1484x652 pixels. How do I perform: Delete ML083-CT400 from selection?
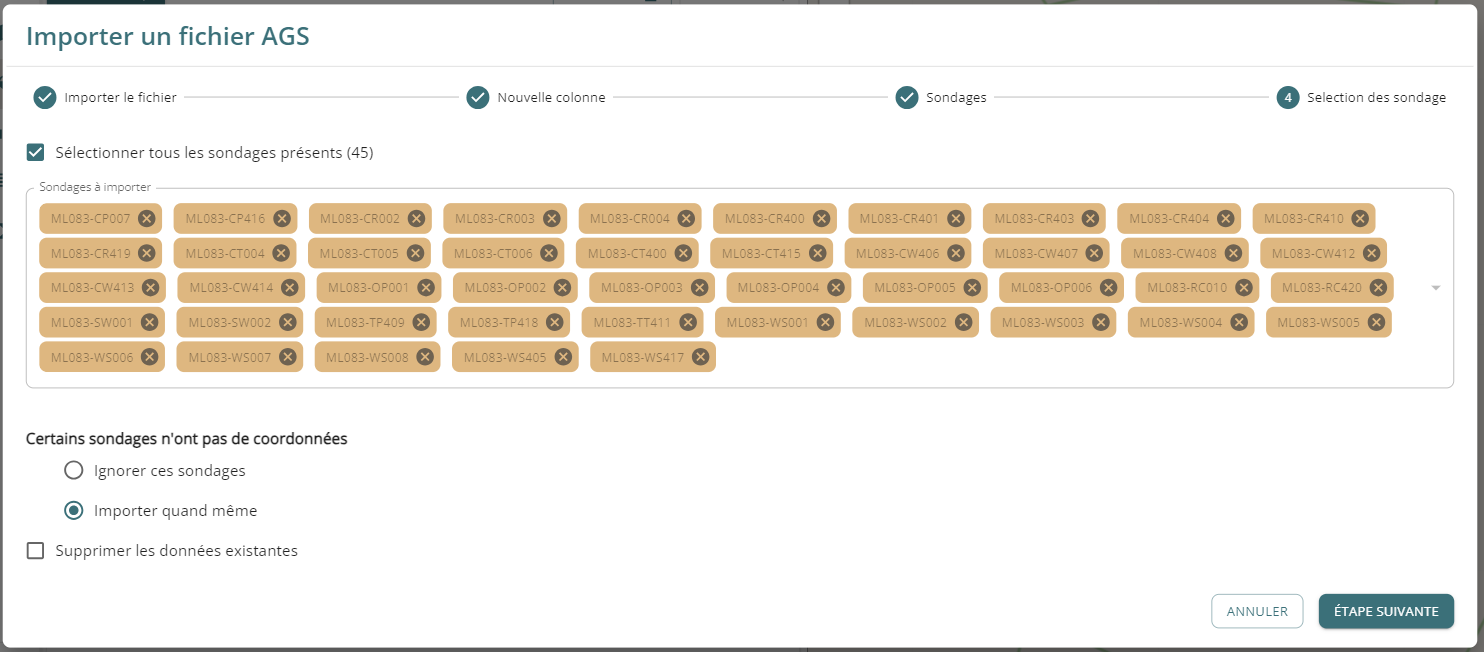pyautogui.click(x=683, y=254)
